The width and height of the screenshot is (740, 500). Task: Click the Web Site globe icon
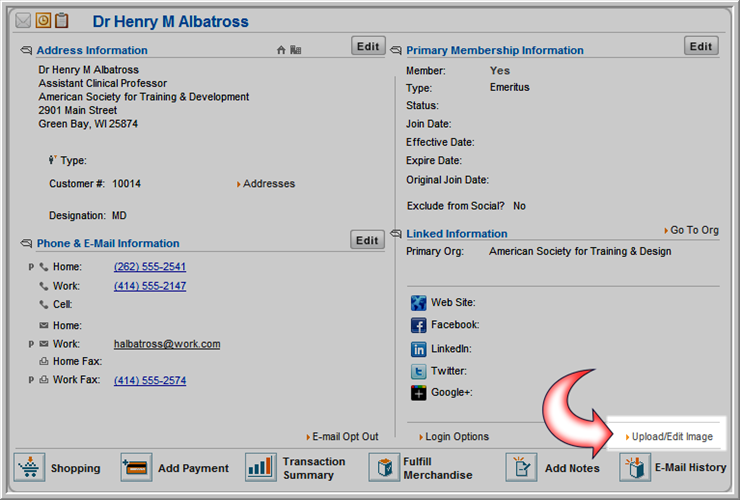pyautogui.click(x=418, y=303)
